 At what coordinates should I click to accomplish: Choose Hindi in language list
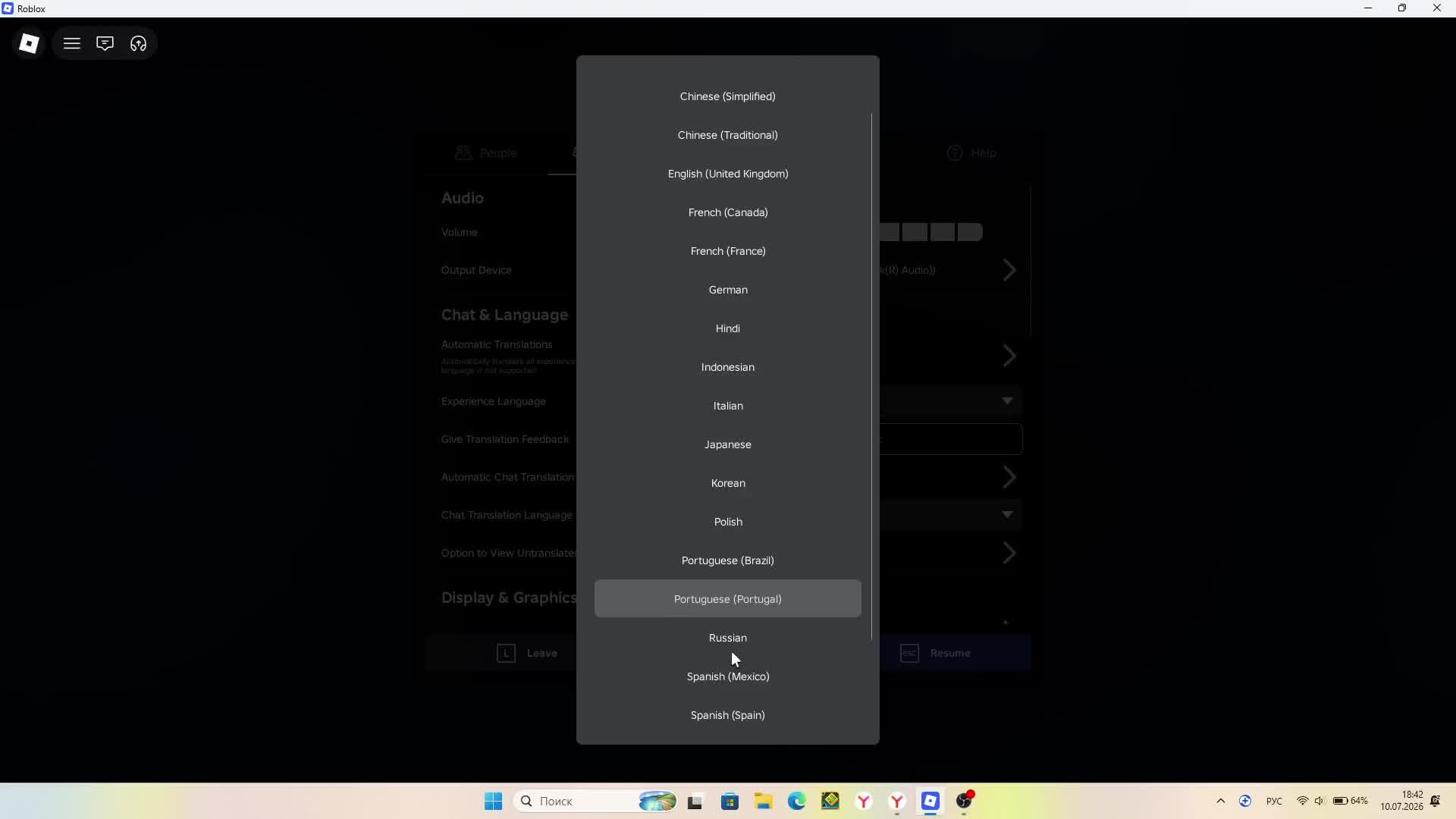(728, 328)
